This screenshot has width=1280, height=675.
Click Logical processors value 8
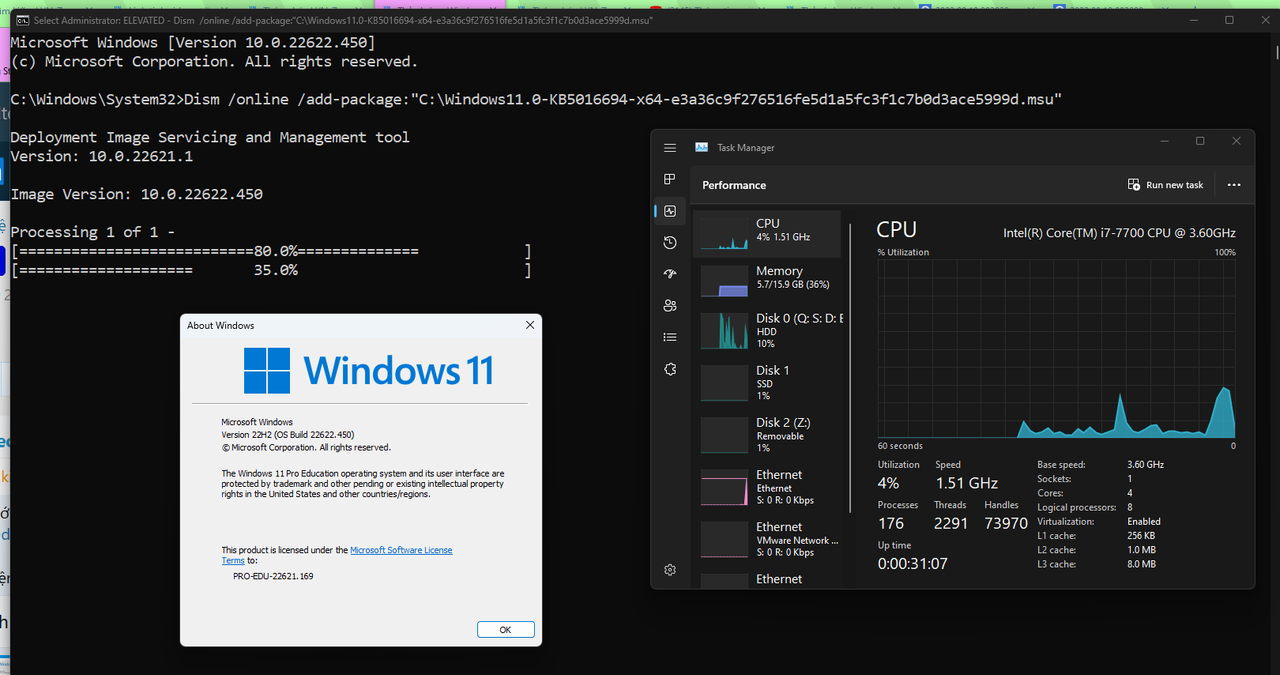[x=1130, y=507]
